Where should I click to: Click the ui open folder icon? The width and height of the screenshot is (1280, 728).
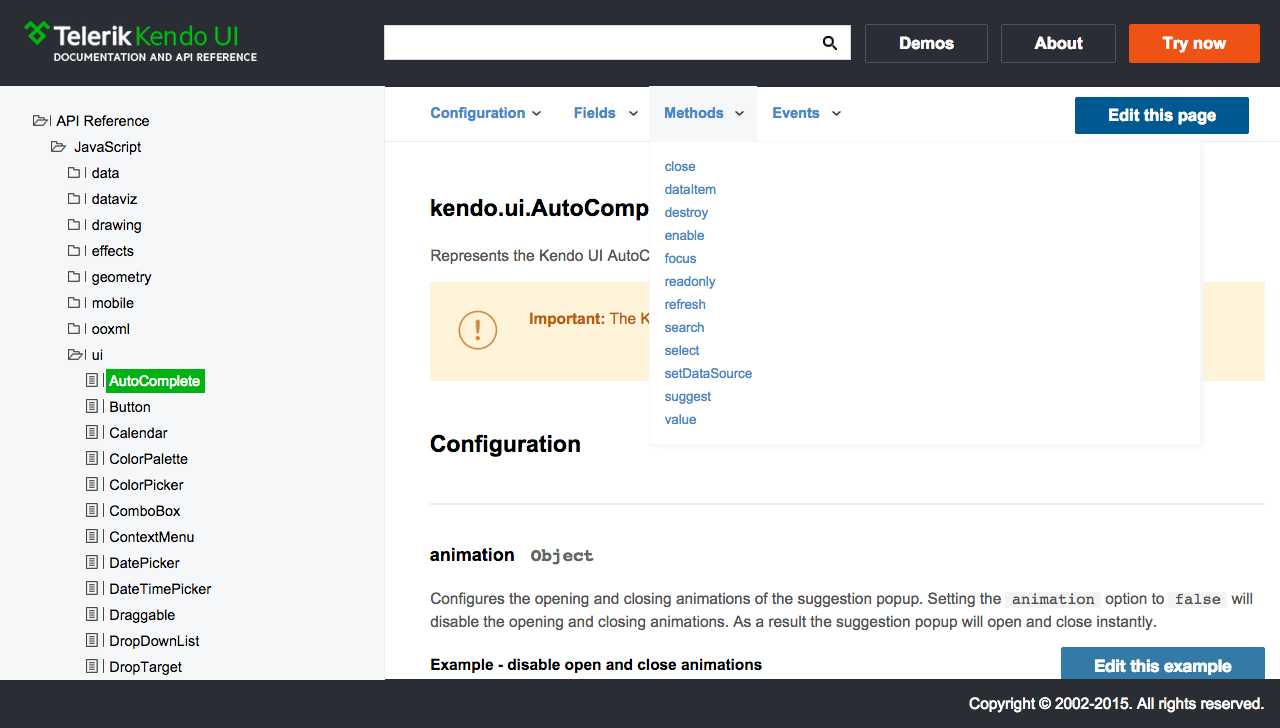click(x=76, y=355)
